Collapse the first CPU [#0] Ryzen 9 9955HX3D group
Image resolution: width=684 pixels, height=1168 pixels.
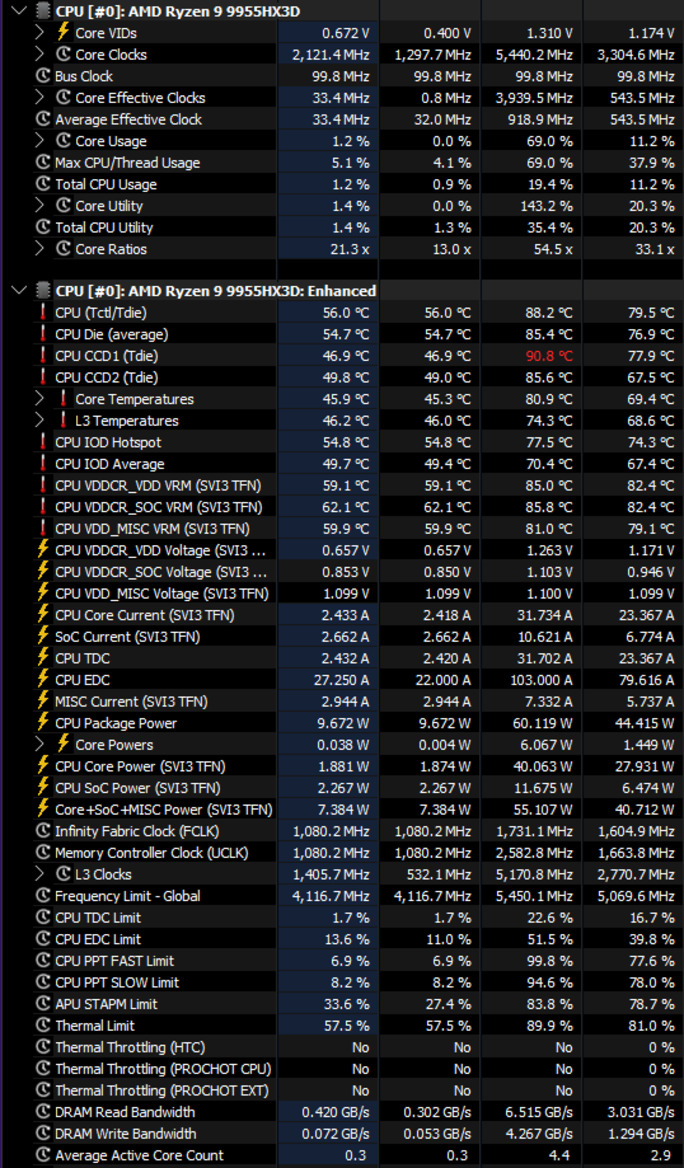tap(19, 11)
